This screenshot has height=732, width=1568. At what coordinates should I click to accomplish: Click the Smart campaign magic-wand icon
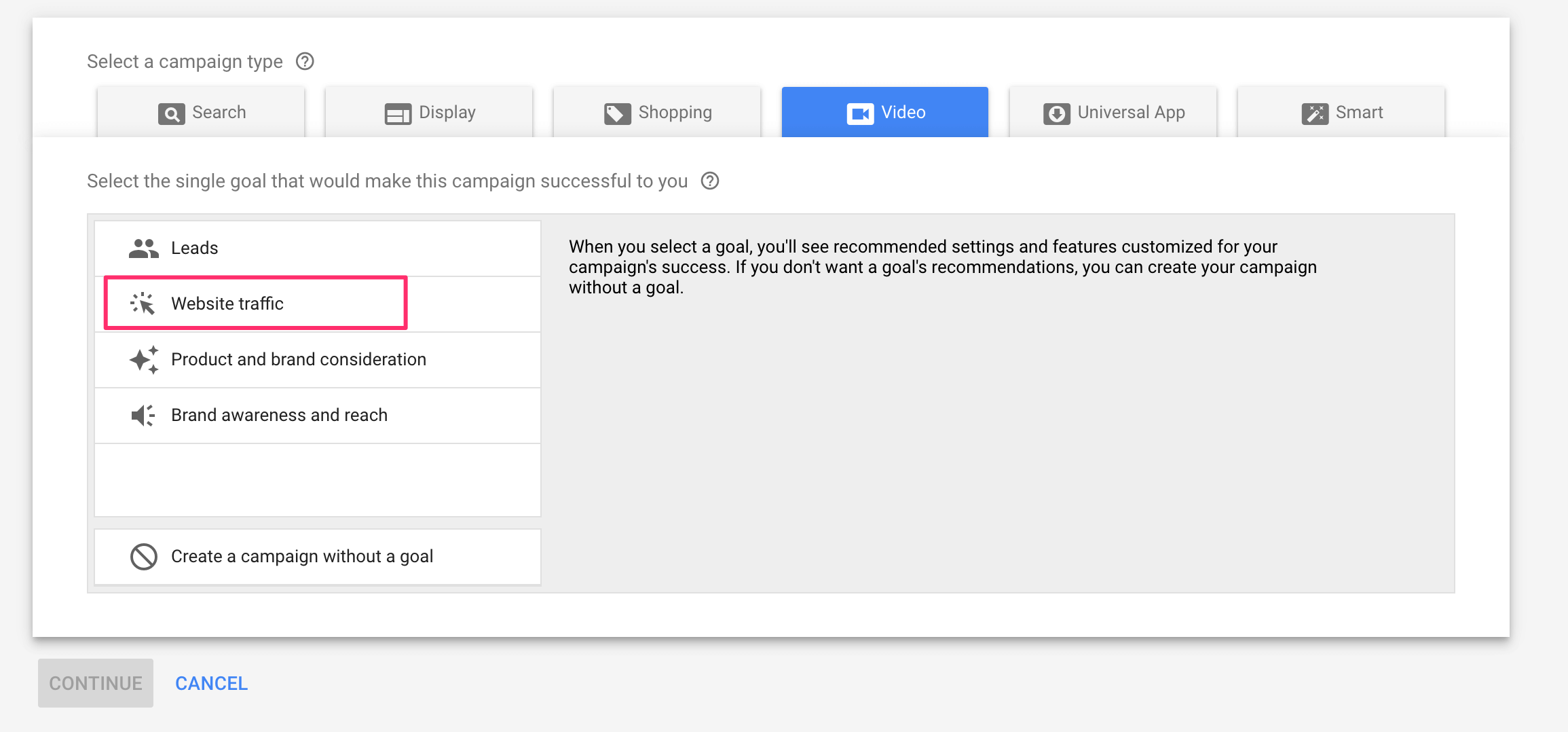pos(1315,111)
